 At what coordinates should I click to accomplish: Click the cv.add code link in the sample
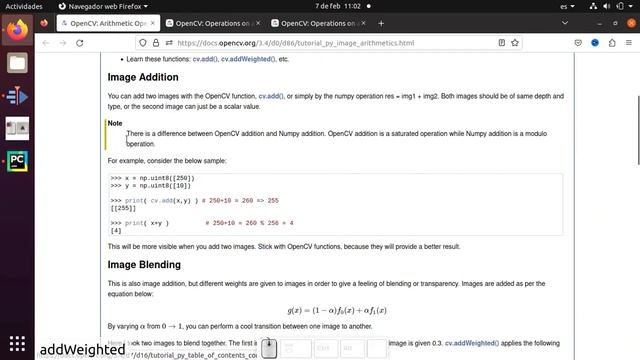(x=162, y=201)
